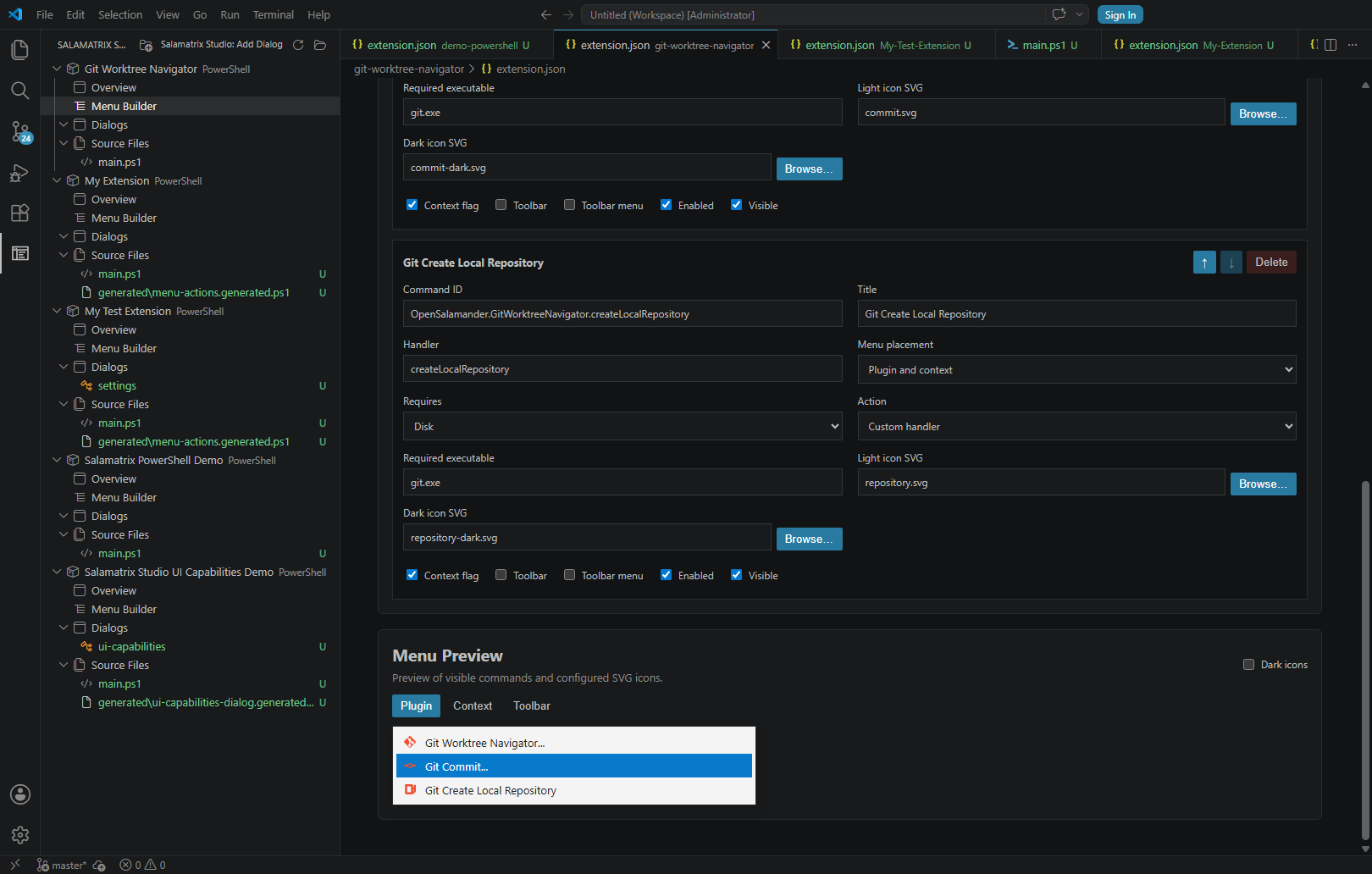This screenshot has height=874, width=1372.
Task: Open ui-capabilities dialog tree item
Action: point(191,646)
